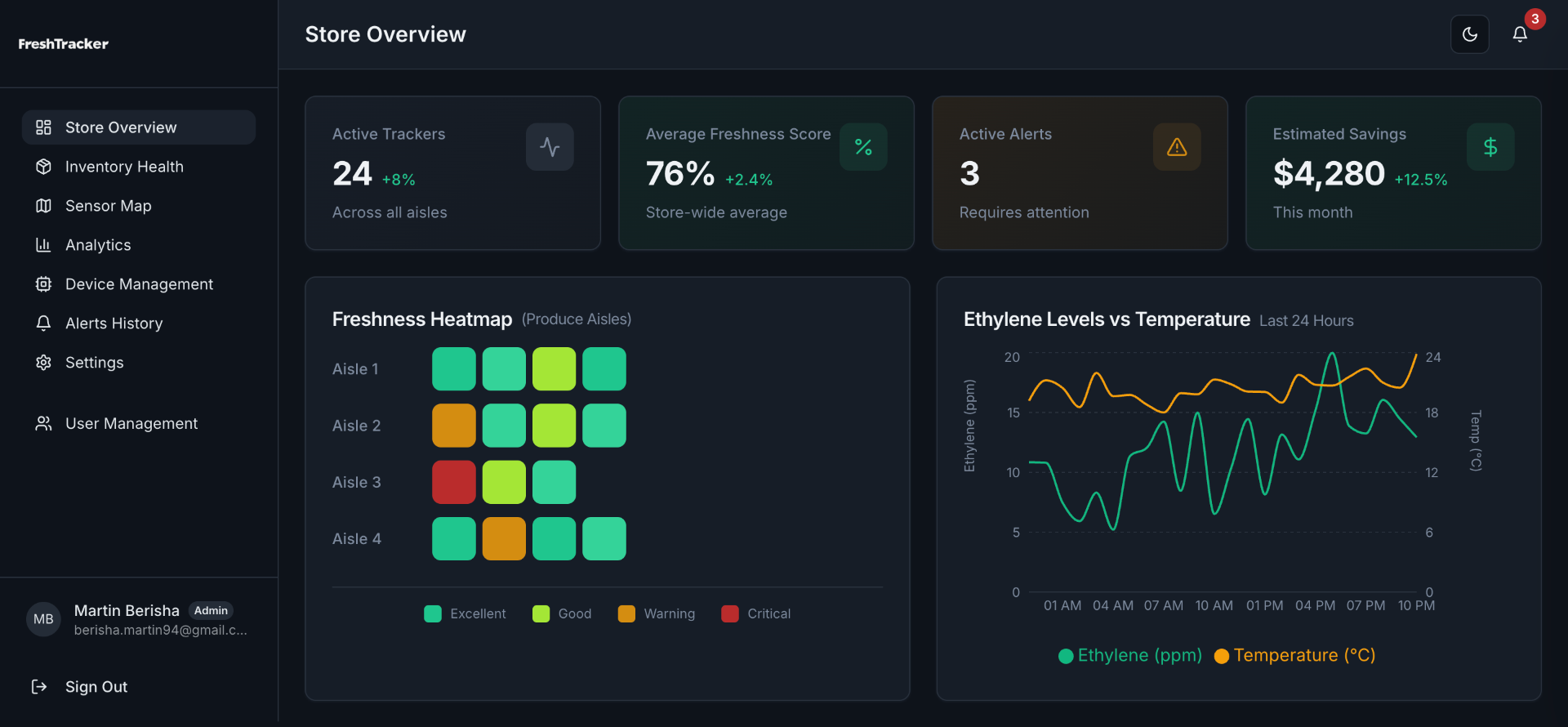
Task: Click the Aisle 1 row label
Action: 355,369
